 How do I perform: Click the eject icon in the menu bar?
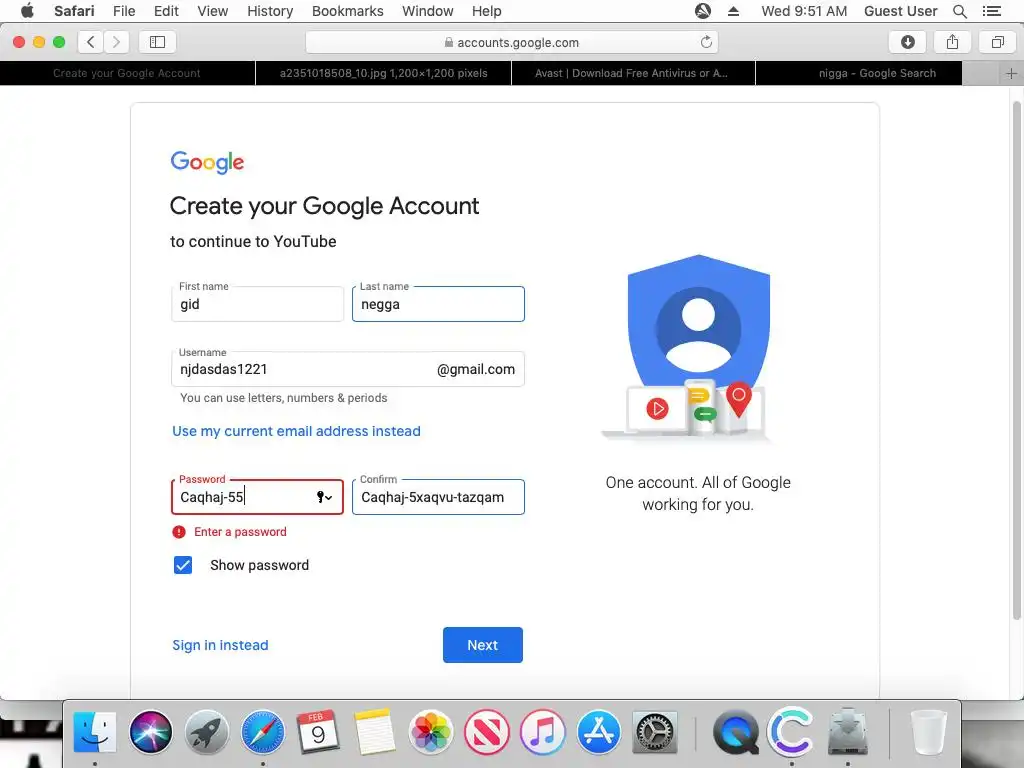click(733, 11)
